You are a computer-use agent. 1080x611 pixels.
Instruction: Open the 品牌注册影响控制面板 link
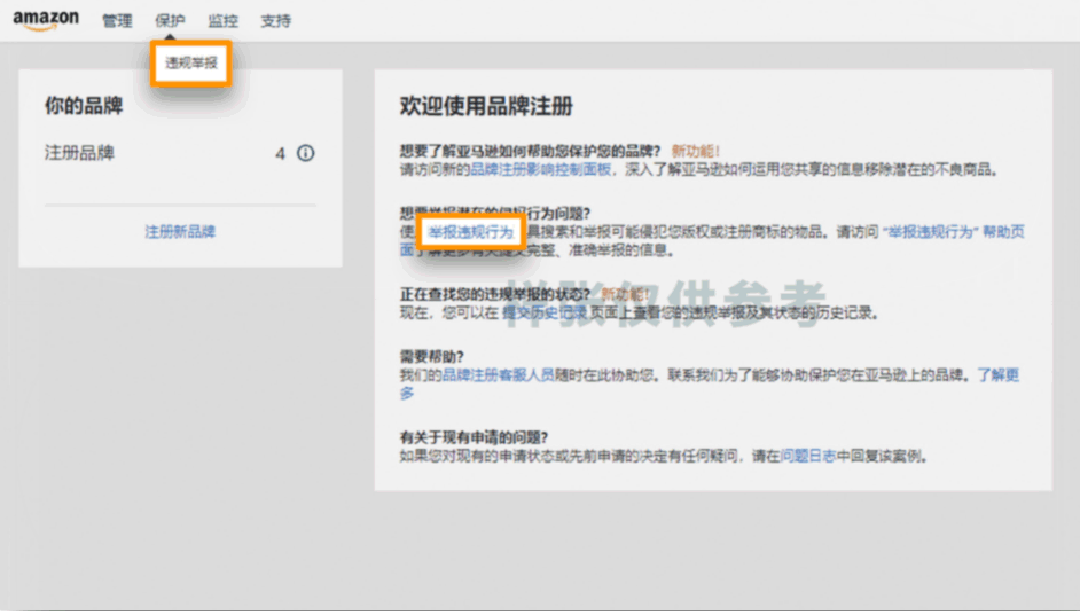[541, 170]
